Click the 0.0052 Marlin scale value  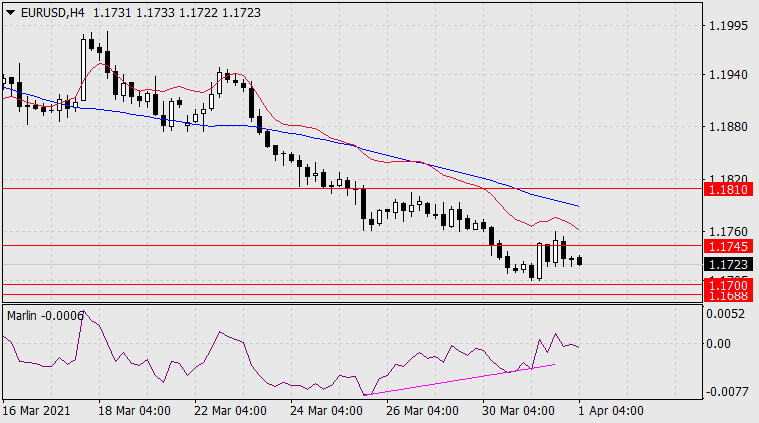[725, 314]
